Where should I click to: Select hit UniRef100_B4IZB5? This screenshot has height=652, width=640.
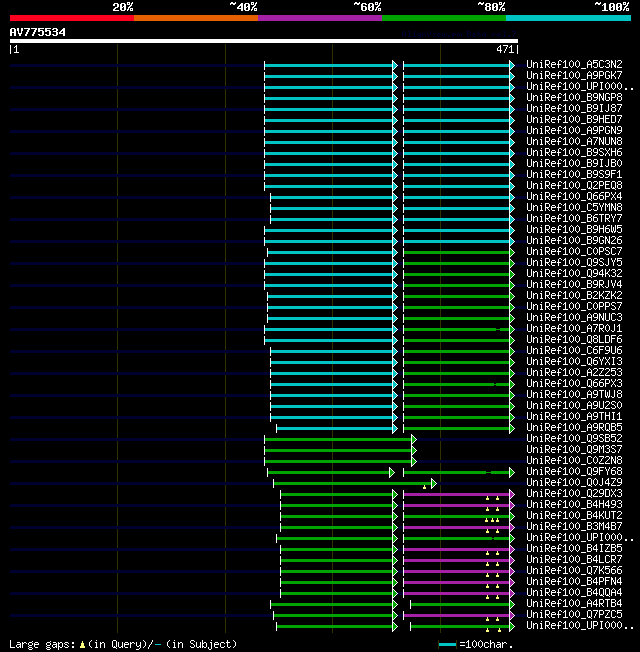[x=574, y=548]
